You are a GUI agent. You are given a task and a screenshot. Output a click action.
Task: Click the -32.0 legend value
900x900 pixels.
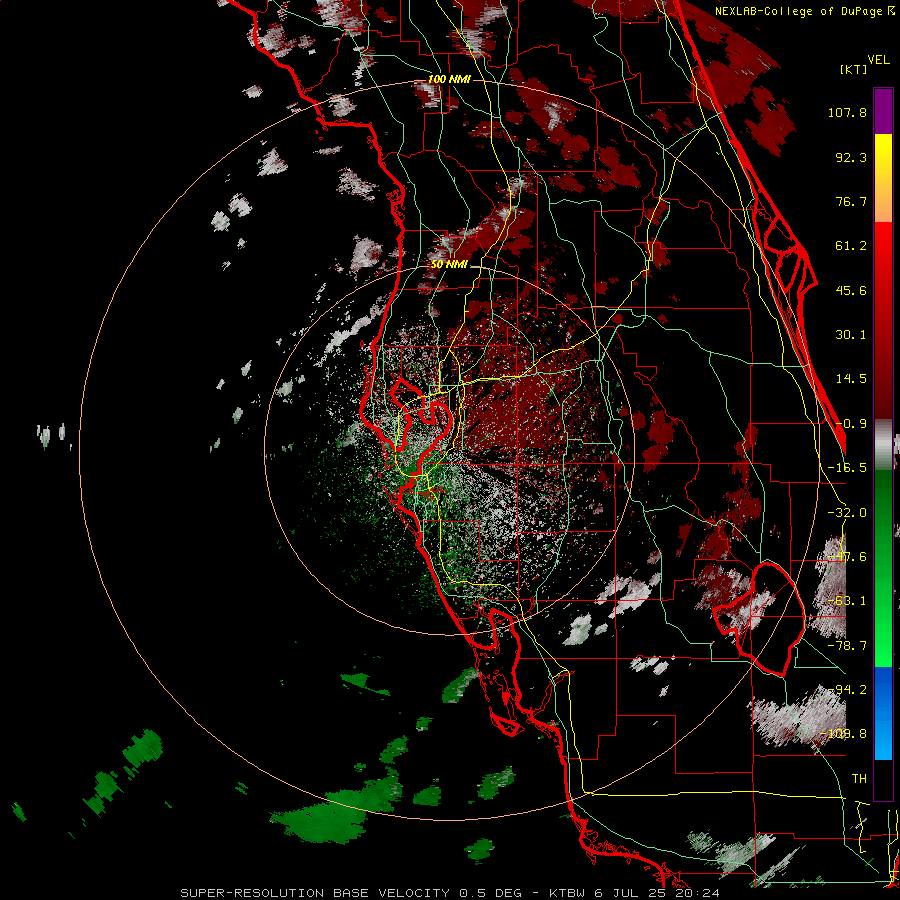847,513
